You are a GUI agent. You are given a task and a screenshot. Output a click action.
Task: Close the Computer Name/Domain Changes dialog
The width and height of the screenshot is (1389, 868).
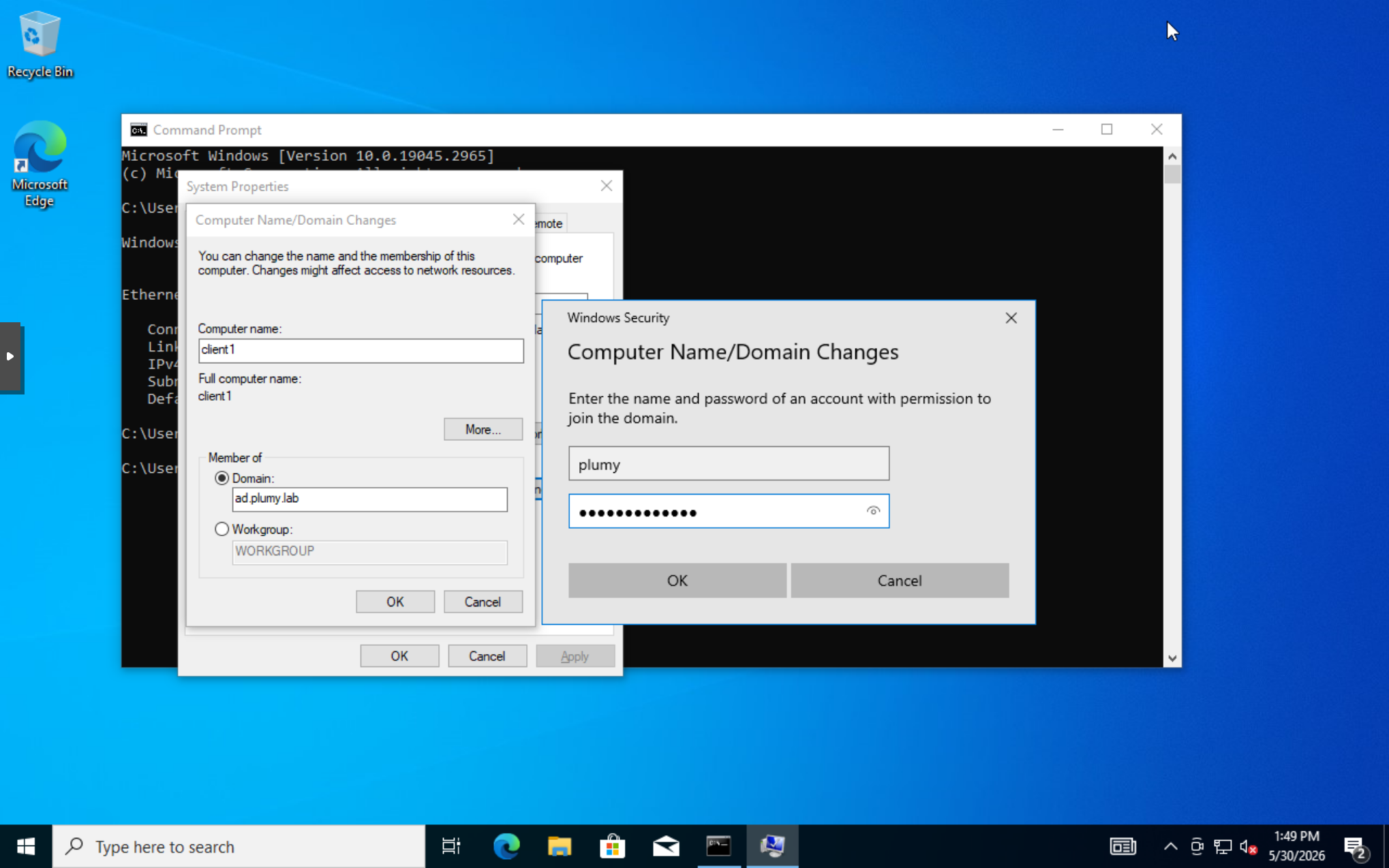point(519,219)
